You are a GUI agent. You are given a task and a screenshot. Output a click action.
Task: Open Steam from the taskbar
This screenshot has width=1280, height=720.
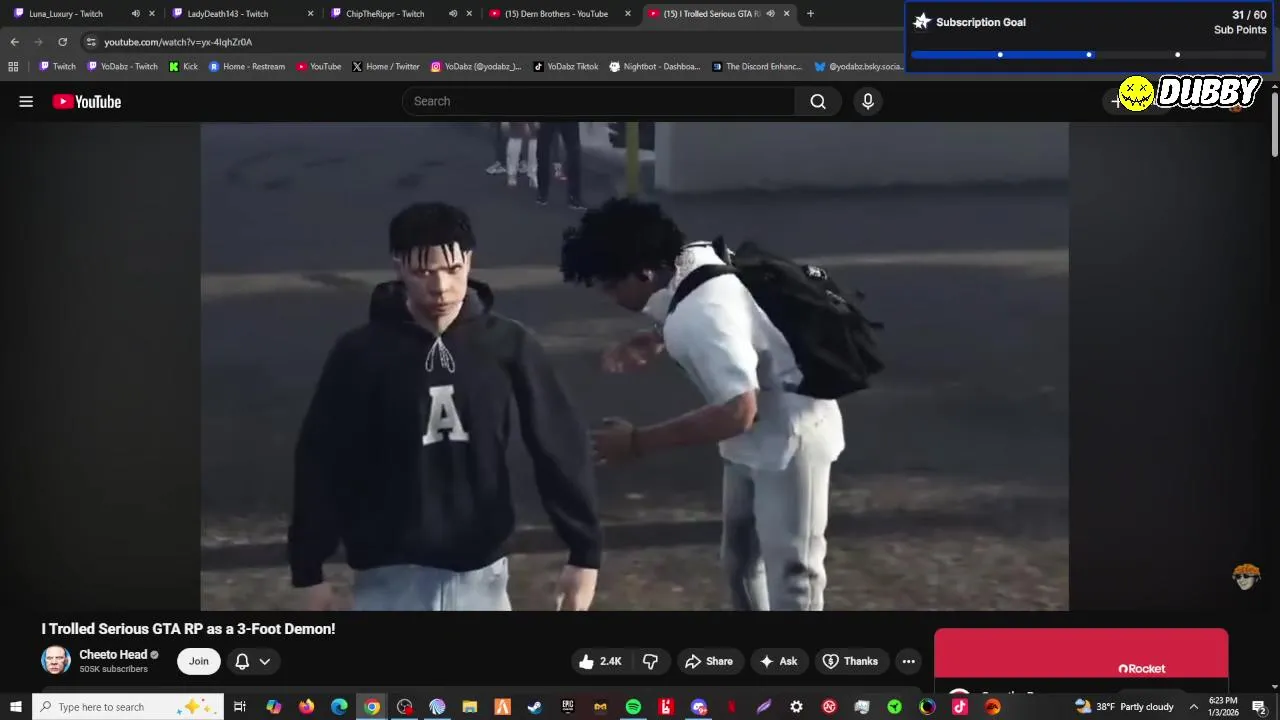535,707
